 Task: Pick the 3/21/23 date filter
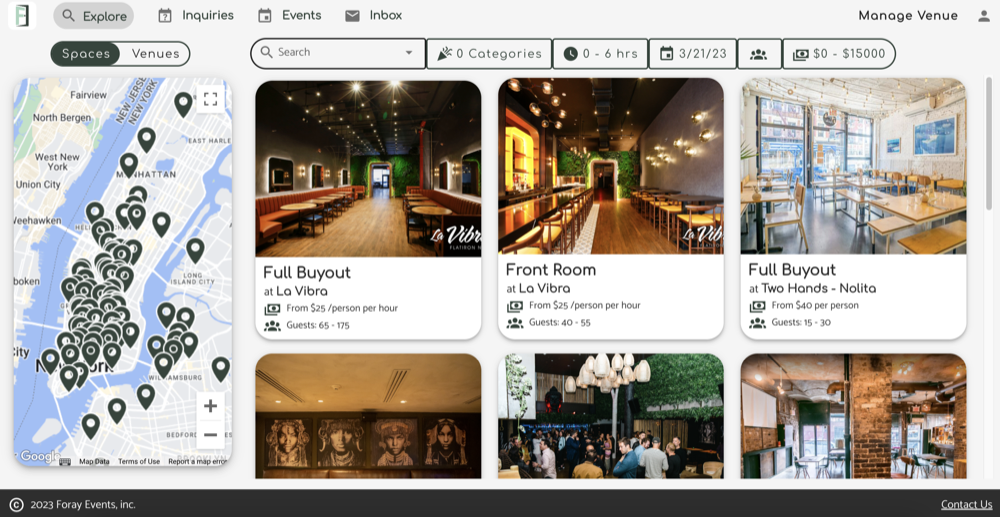pos(692,54)
